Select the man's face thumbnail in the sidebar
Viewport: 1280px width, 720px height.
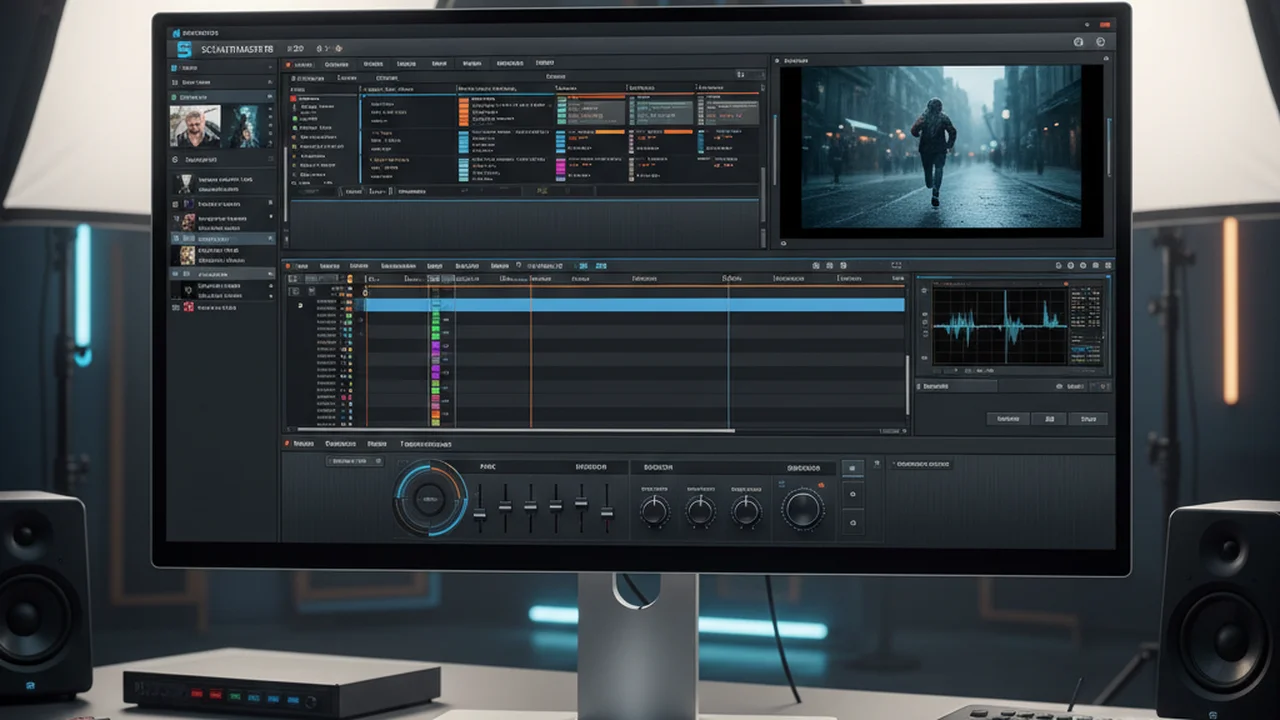(195, 127)
